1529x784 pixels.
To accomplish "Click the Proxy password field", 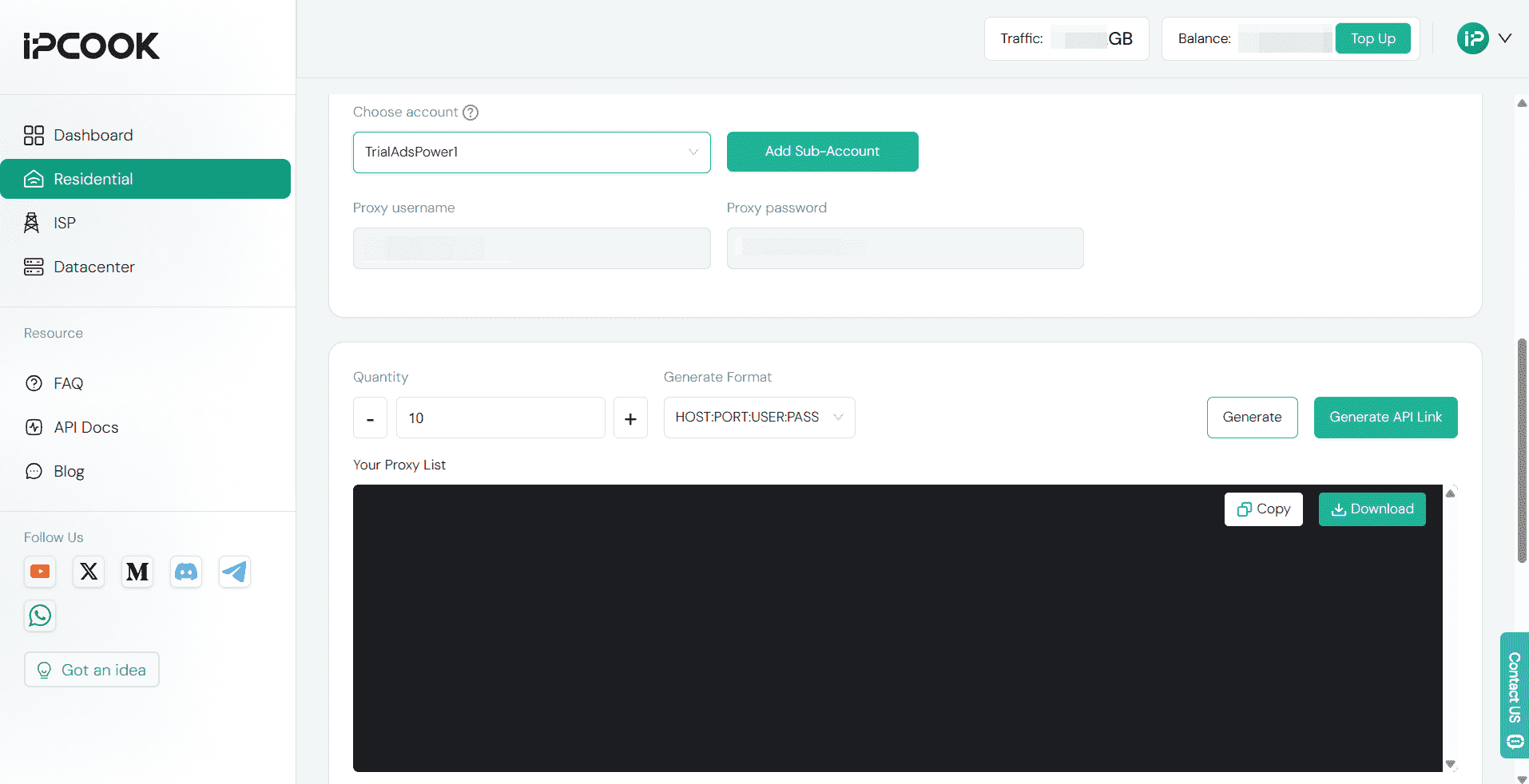I will (x=905, y=248).
